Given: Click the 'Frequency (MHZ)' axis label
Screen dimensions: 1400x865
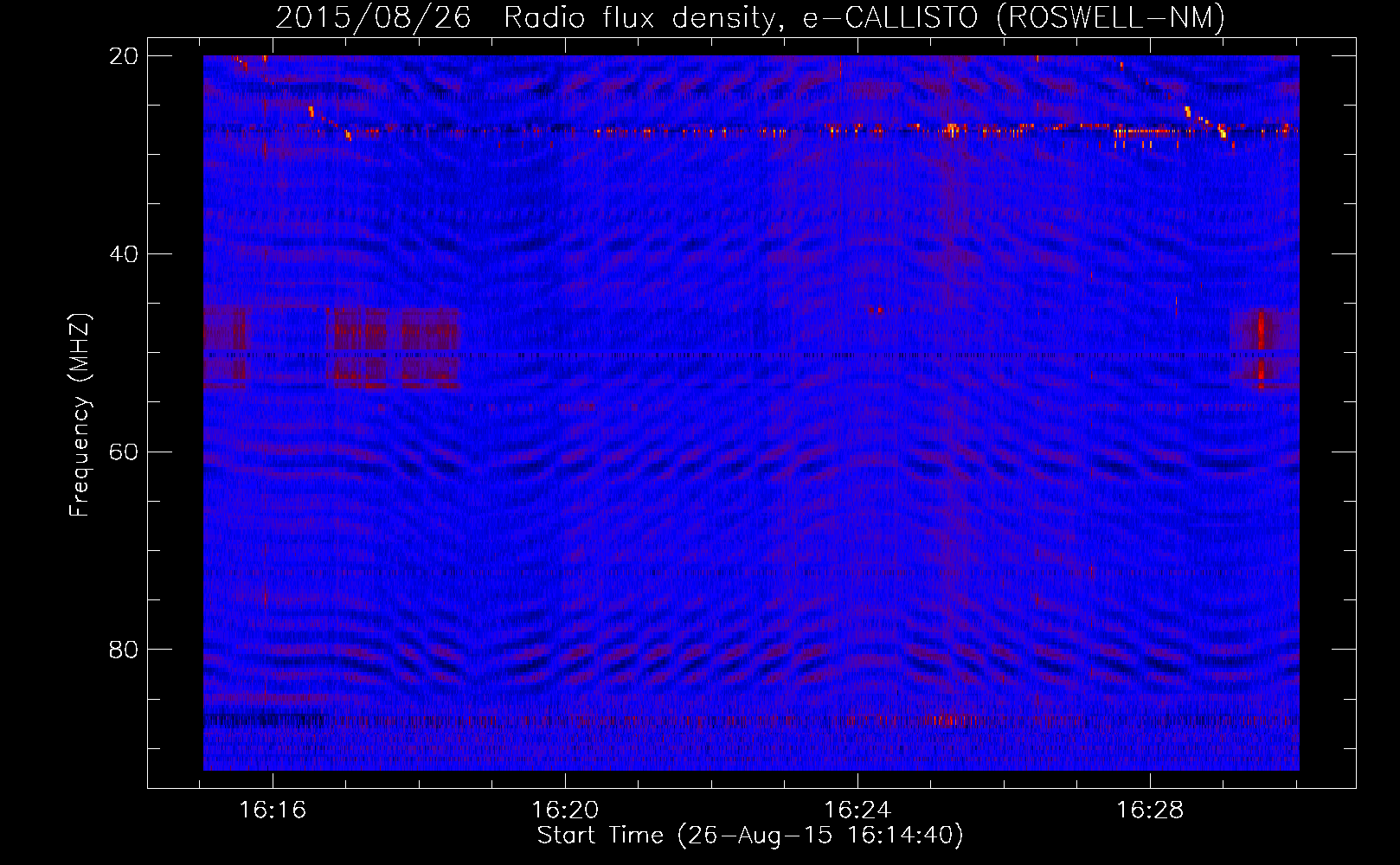Looking at the screenshot, I should pos(80,415).
